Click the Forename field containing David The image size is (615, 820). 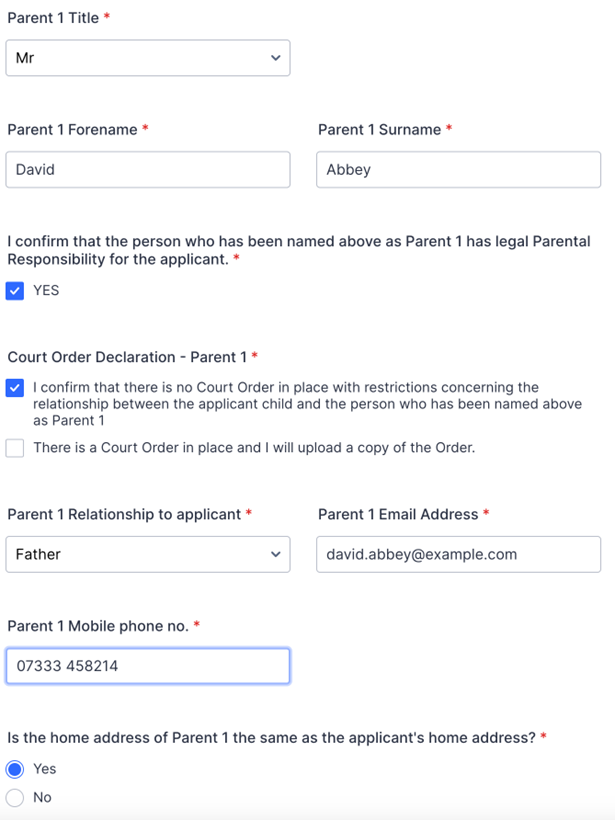click(x=148, y=169)
